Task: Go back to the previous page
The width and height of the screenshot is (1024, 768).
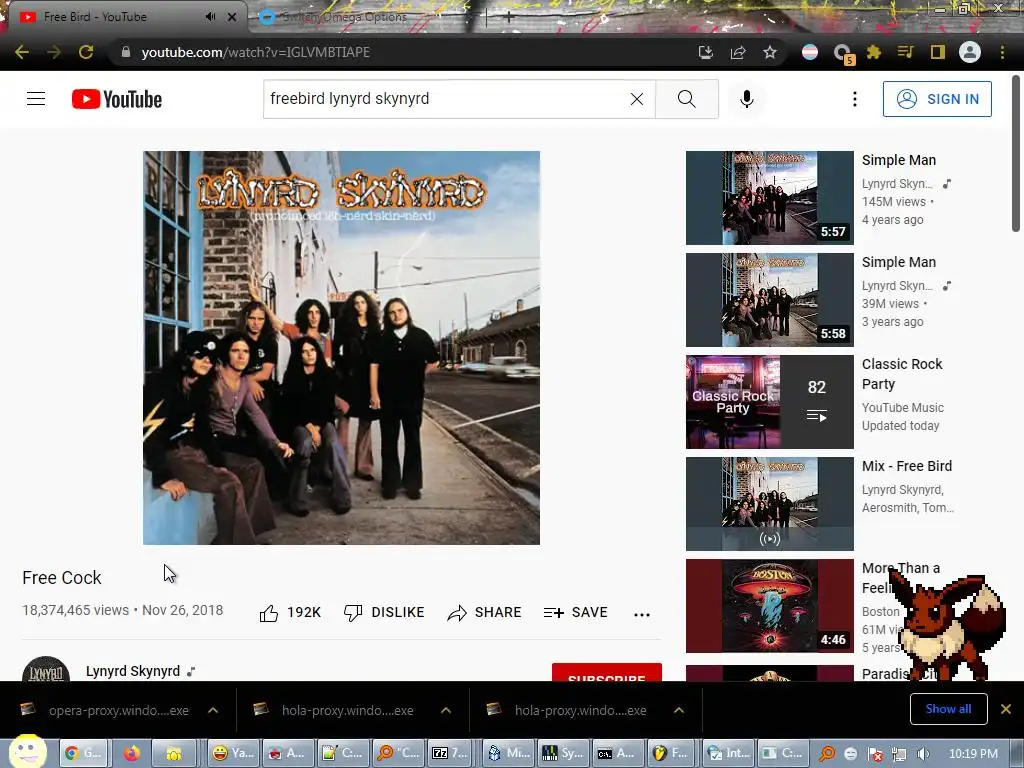Action: tap(22, 52)
